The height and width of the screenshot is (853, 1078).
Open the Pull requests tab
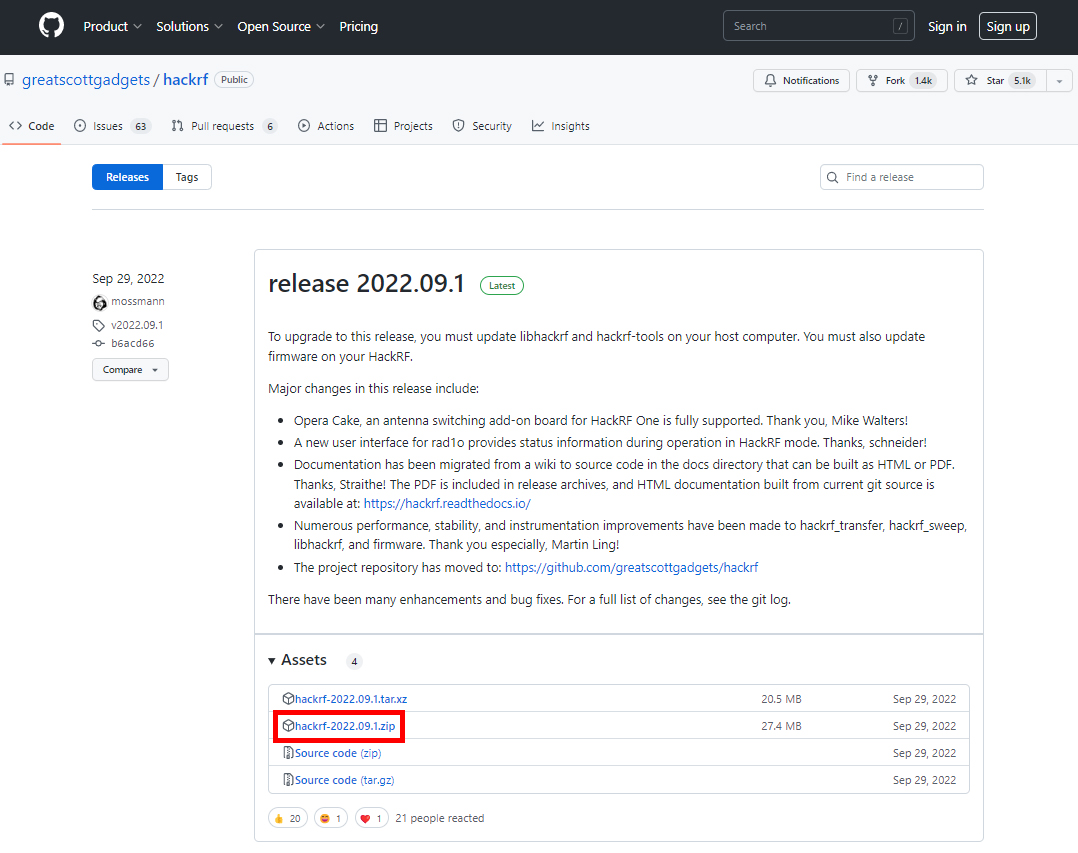223,126
